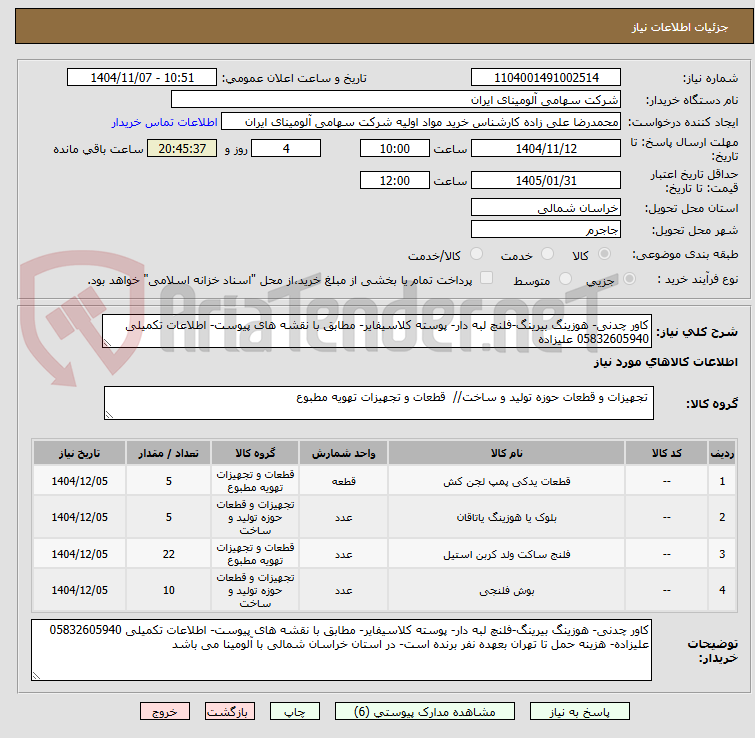Click the days remaining field 4
Screen dimensions: 755x738
tap(286, 148)
